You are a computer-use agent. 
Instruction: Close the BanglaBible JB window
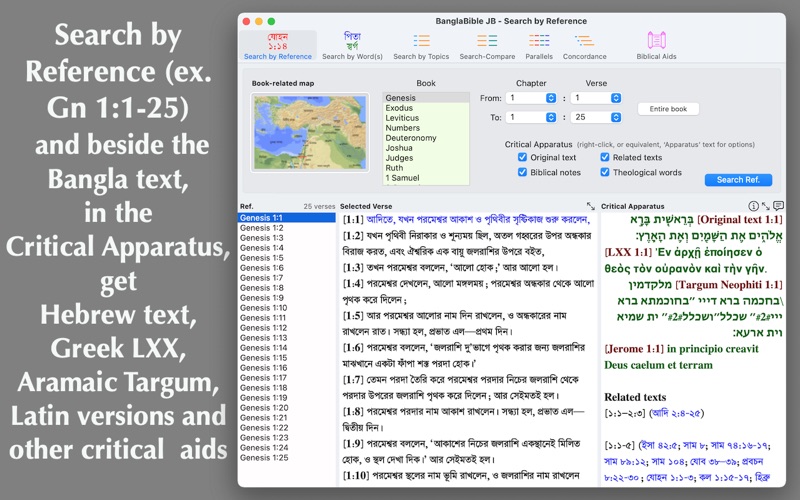[246, 21]
